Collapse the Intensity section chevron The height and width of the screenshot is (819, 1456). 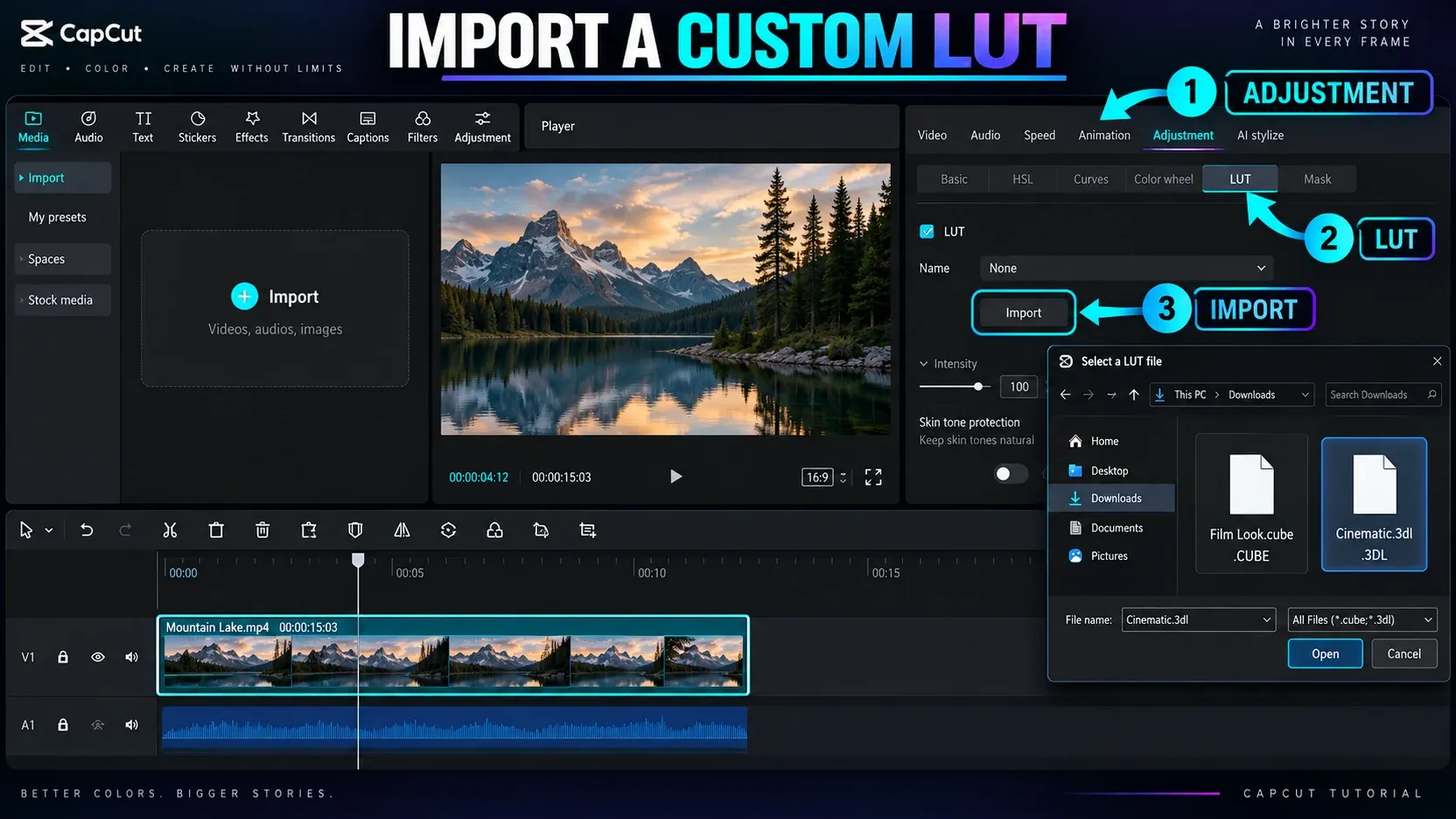(923, 364)
